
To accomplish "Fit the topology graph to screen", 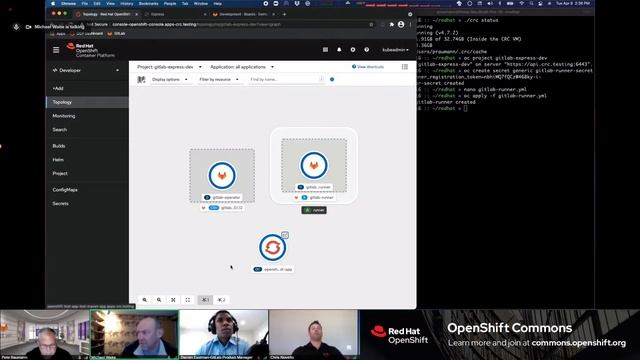I will pyautogui.click(x=173, y=300).
